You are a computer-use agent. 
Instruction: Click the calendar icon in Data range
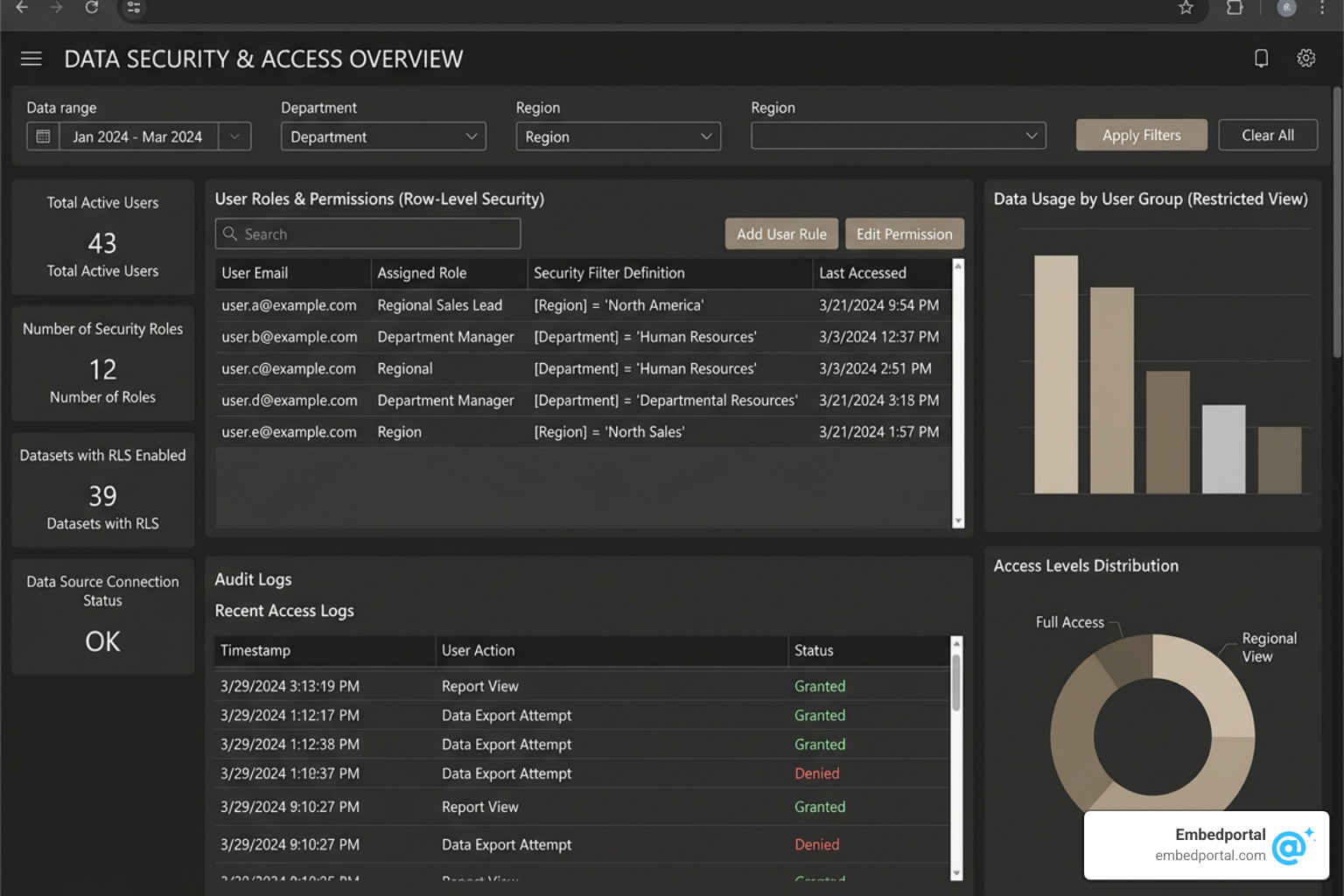[x=43, y=136]
